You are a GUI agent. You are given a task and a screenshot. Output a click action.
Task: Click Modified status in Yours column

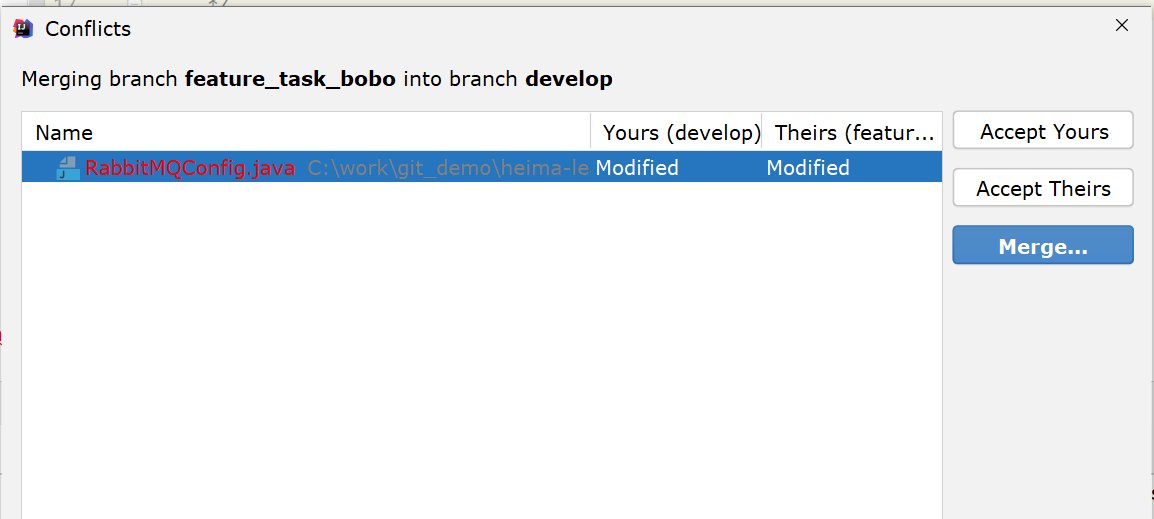coord(637,168)
